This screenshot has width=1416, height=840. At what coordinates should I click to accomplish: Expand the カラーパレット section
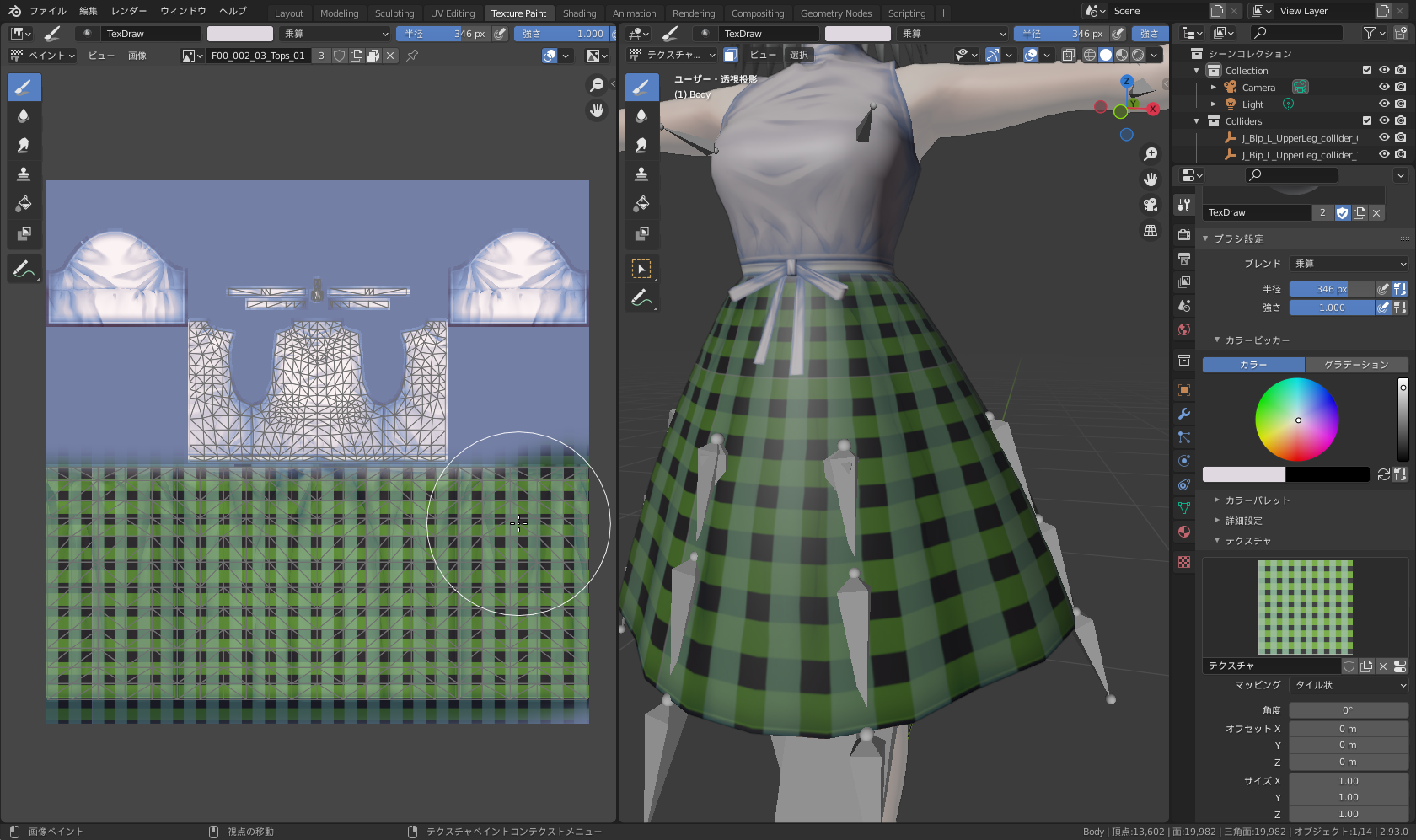[x=1257, y=500]
